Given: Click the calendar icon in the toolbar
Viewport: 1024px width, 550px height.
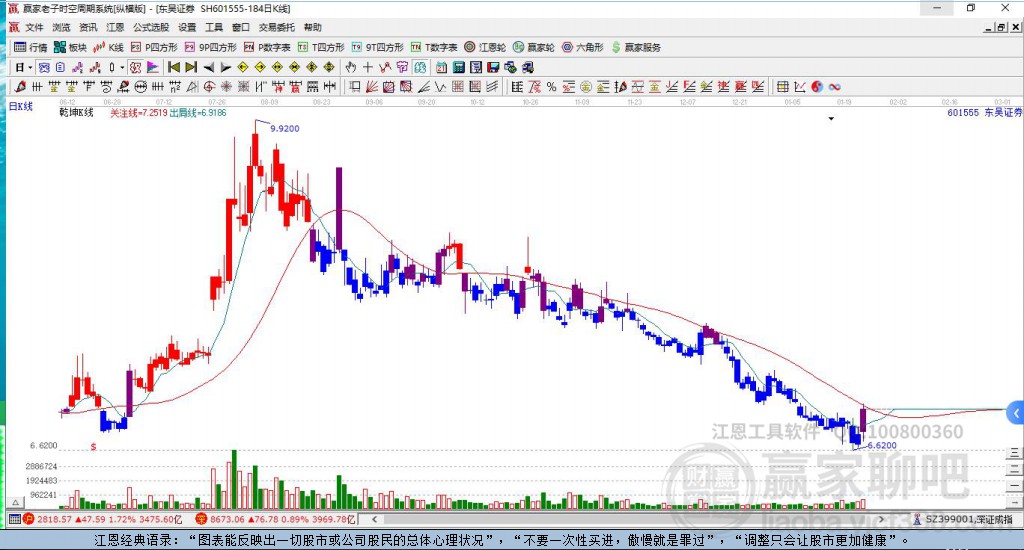Looking at the screenshot, I should [x=441, y=67].
